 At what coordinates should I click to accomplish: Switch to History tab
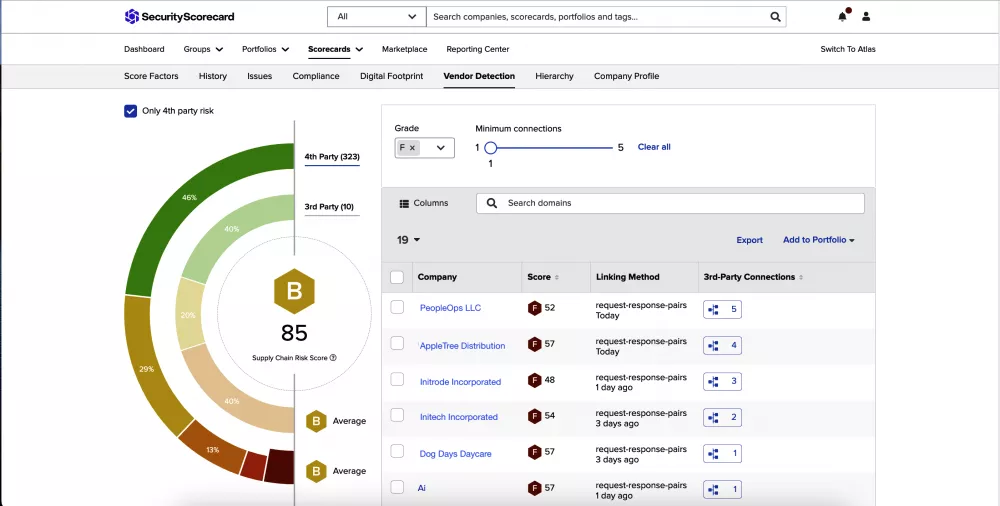(213, 76)
